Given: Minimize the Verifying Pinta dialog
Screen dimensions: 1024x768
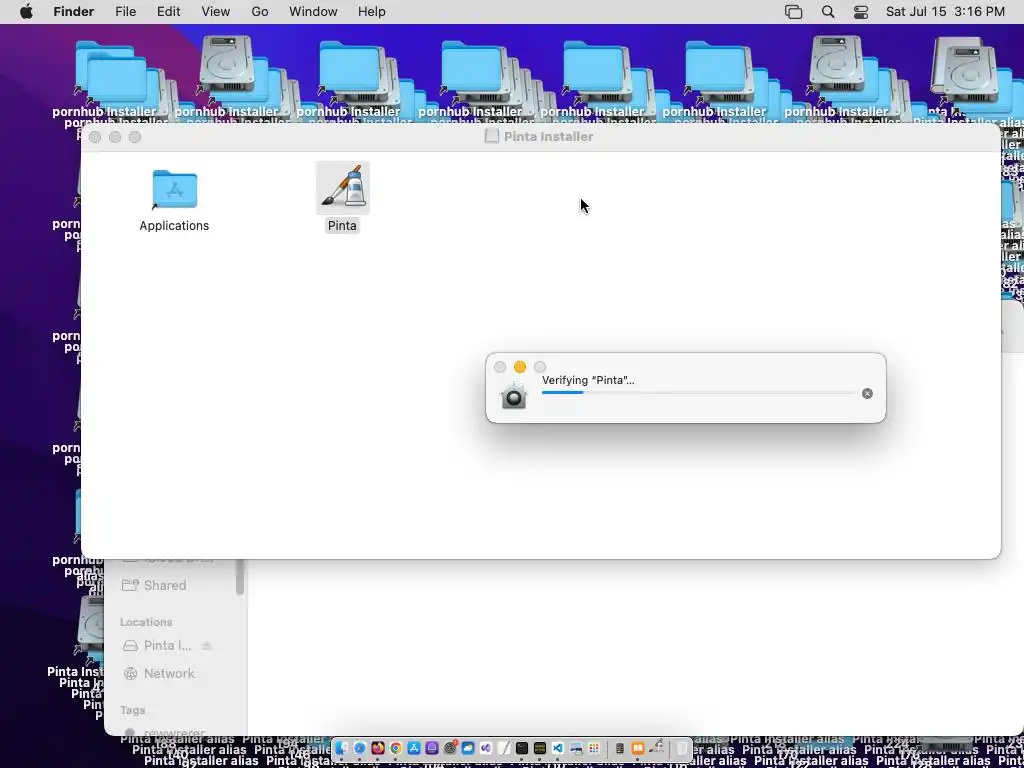Looking at the screenshot, I should pos(520,367).
